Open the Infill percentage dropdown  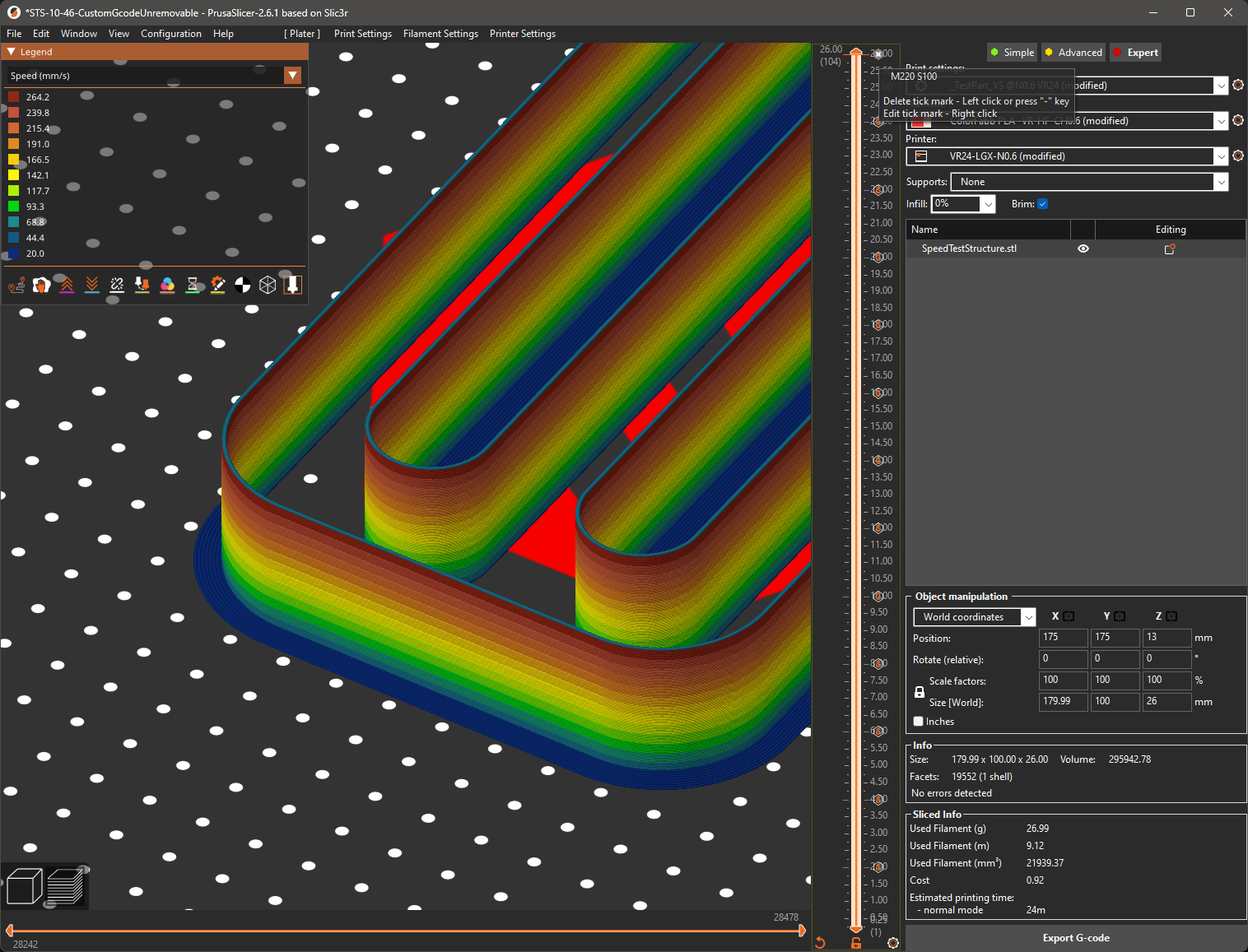pyautogui.click(x=988, y=203)
